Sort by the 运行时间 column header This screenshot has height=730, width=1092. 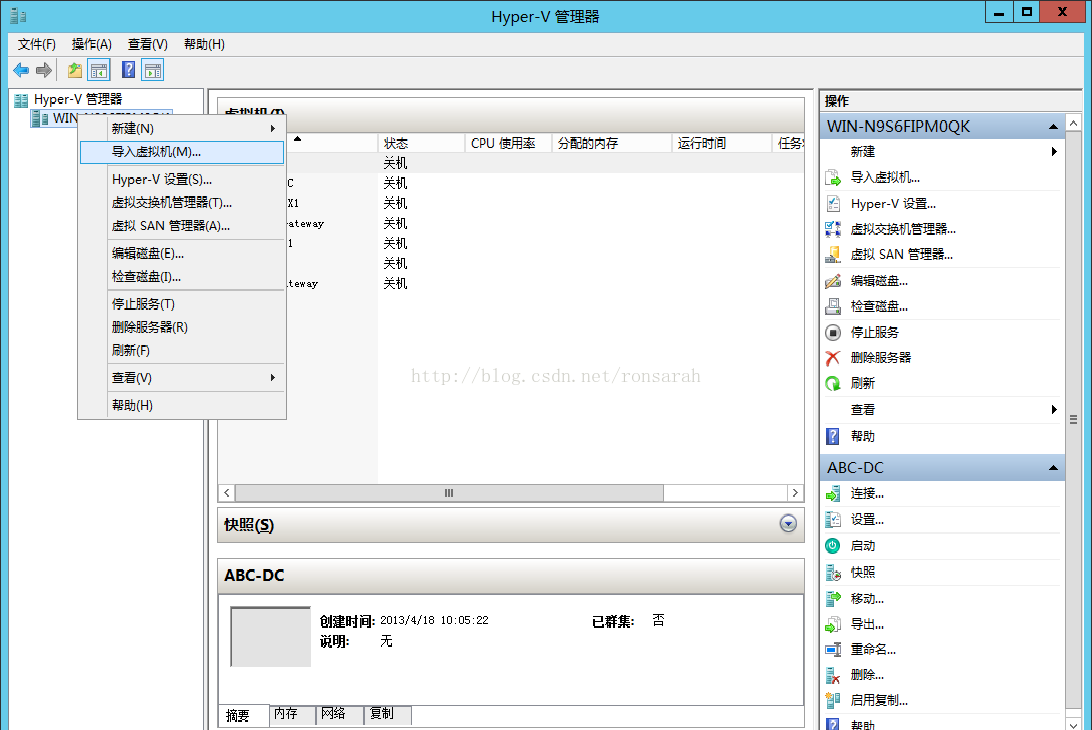pyautogui.click(x=722, y=143)
